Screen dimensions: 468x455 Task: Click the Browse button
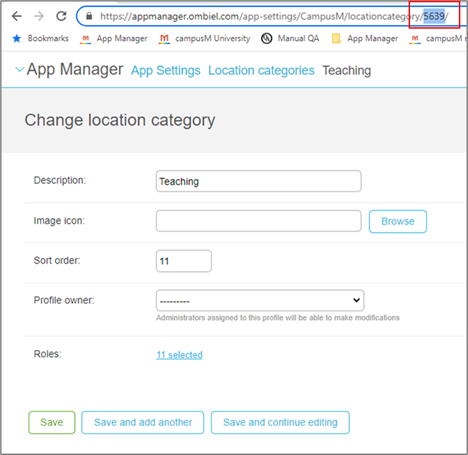coord(398,221)
